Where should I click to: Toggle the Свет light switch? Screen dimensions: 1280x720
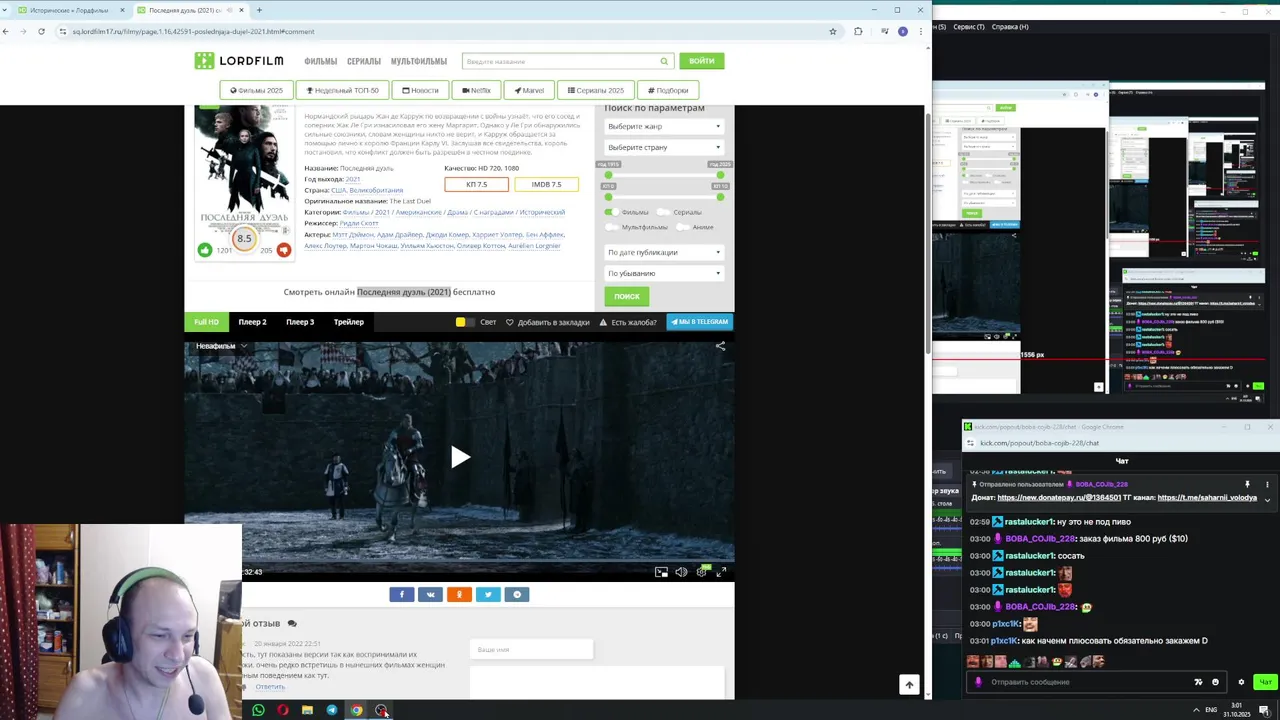point(463,322)
